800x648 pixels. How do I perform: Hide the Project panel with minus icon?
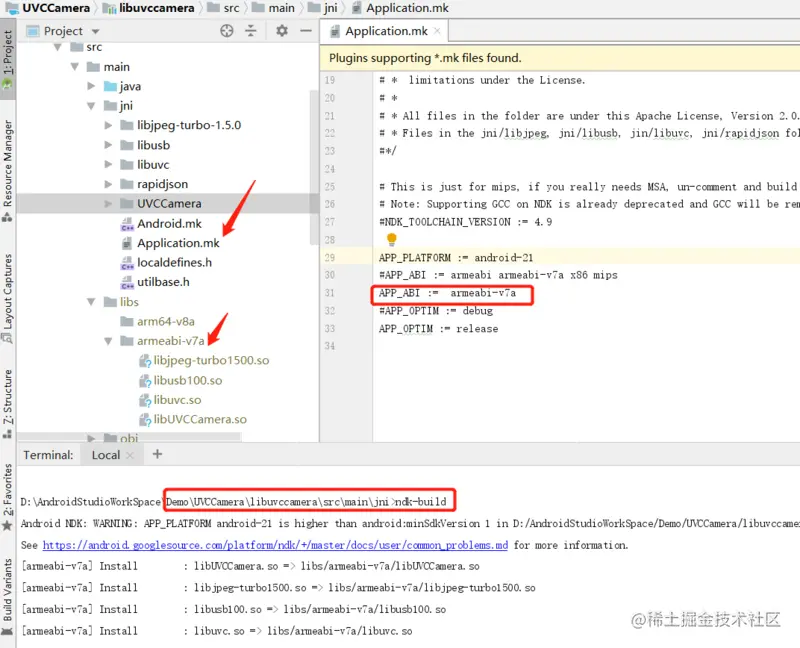coord(306,31)
